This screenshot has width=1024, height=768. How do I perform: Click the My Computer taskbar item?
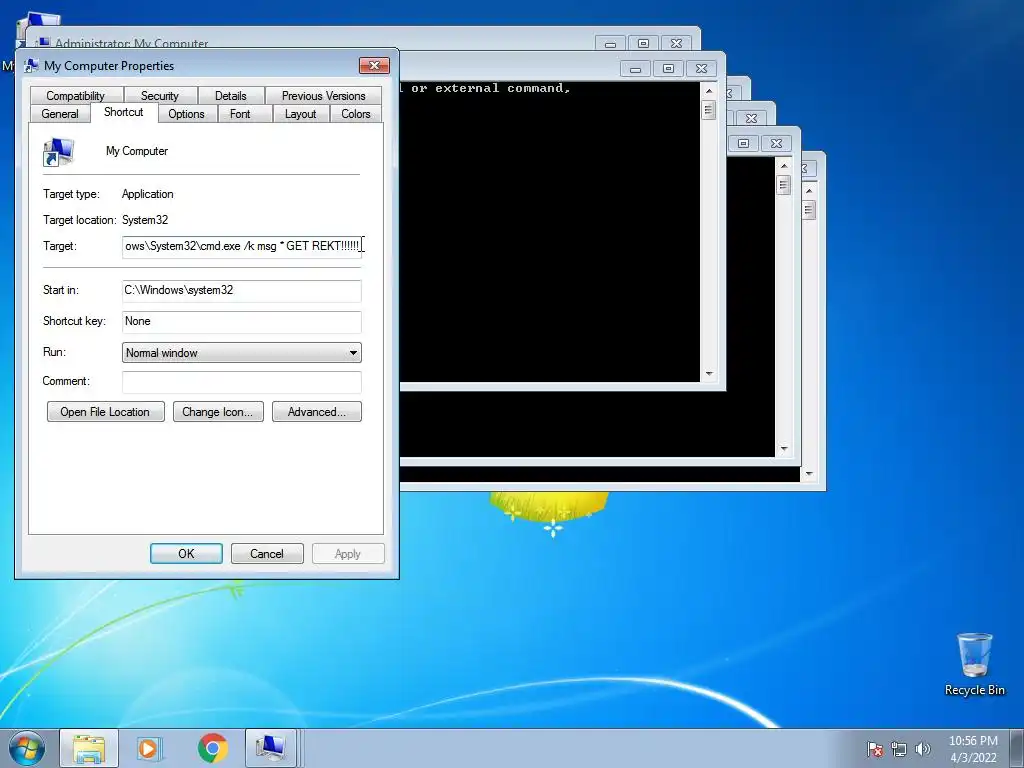click(270, 748)
